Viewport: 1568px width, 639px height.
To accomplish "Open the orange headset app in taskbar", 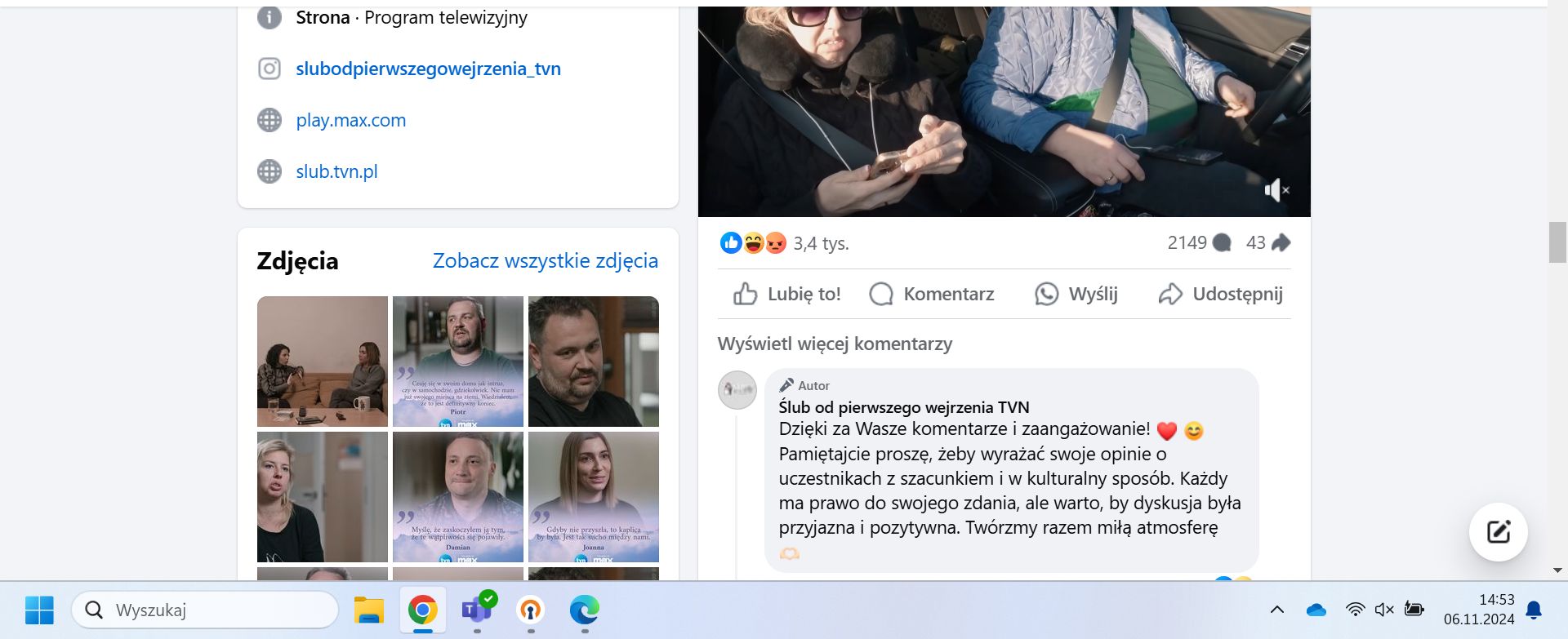I will [531, 610].
